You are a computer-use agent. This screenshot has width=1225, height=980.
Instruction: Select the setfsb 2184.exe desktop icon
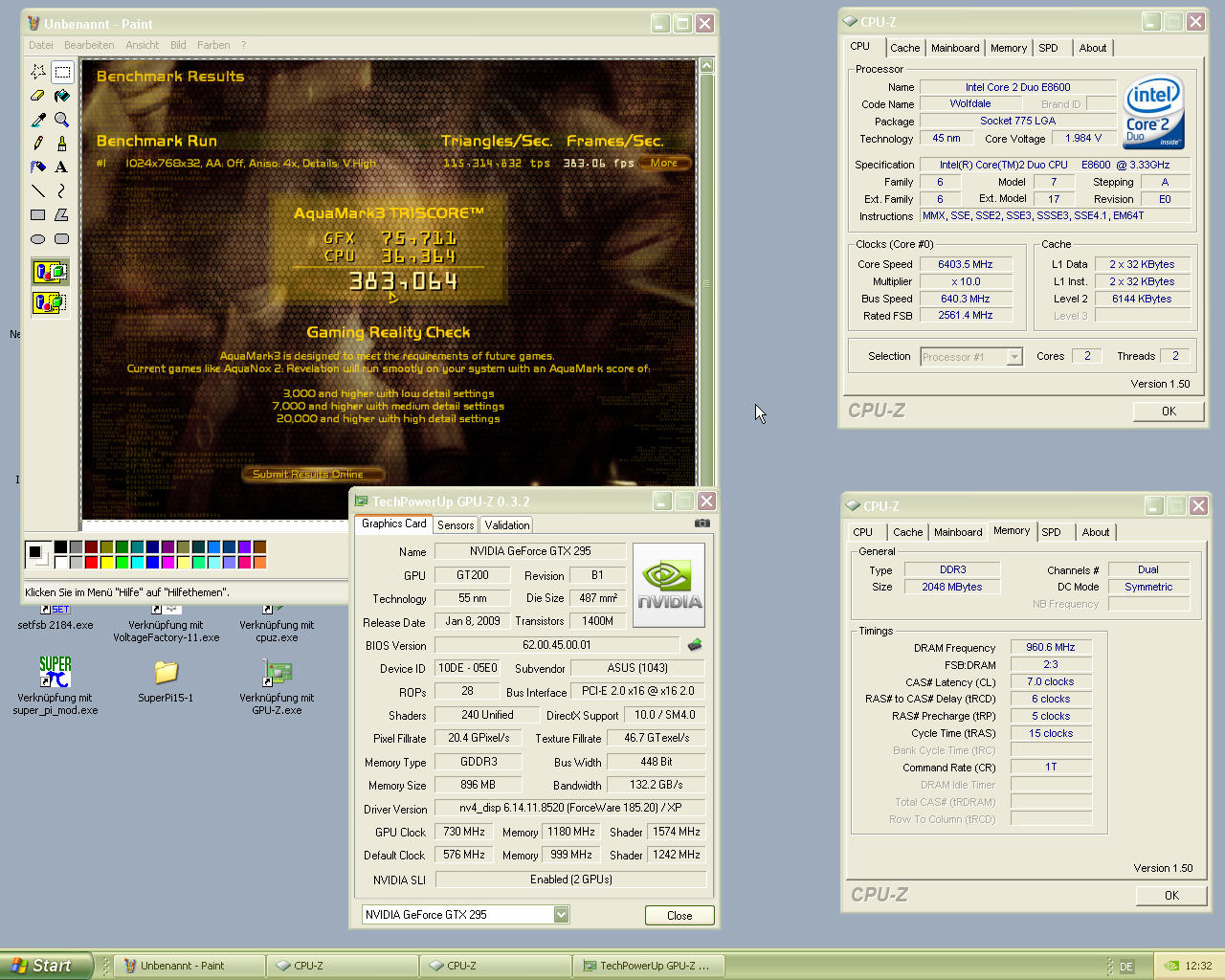56,617
